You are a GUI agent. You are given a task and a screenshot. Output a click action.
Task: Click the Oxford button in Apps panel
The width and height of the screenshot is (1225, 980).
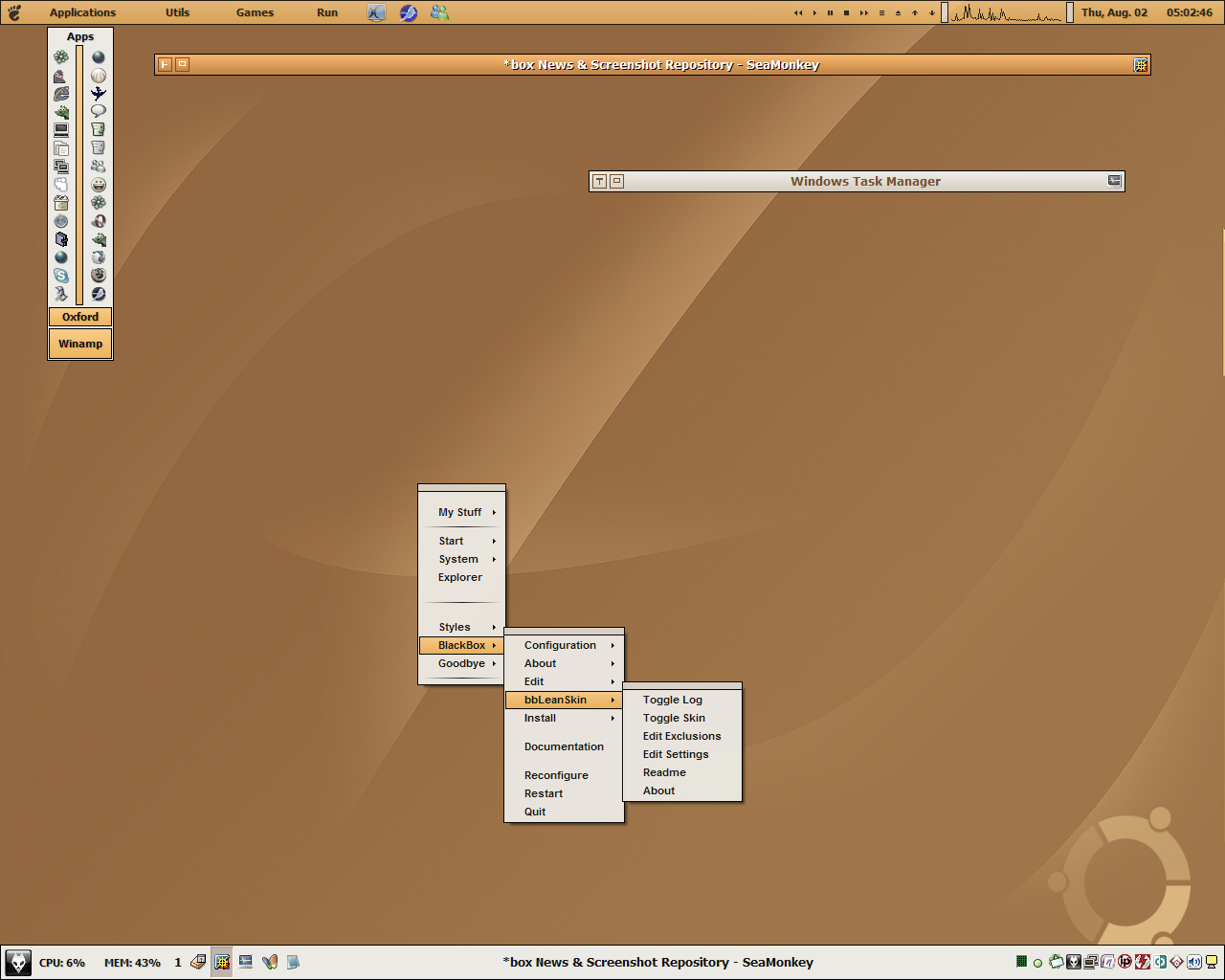pos(80,317)
